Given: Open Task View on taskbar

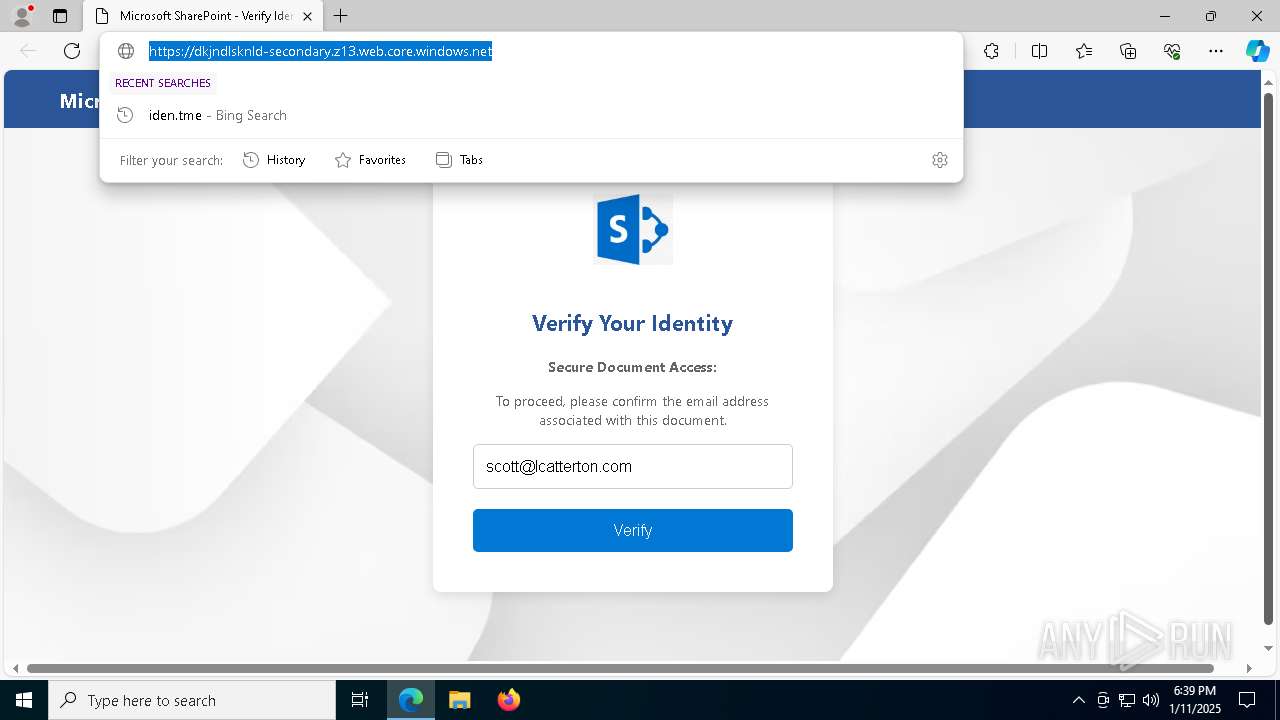Looking at the screenshot, I should pos(360,700).
